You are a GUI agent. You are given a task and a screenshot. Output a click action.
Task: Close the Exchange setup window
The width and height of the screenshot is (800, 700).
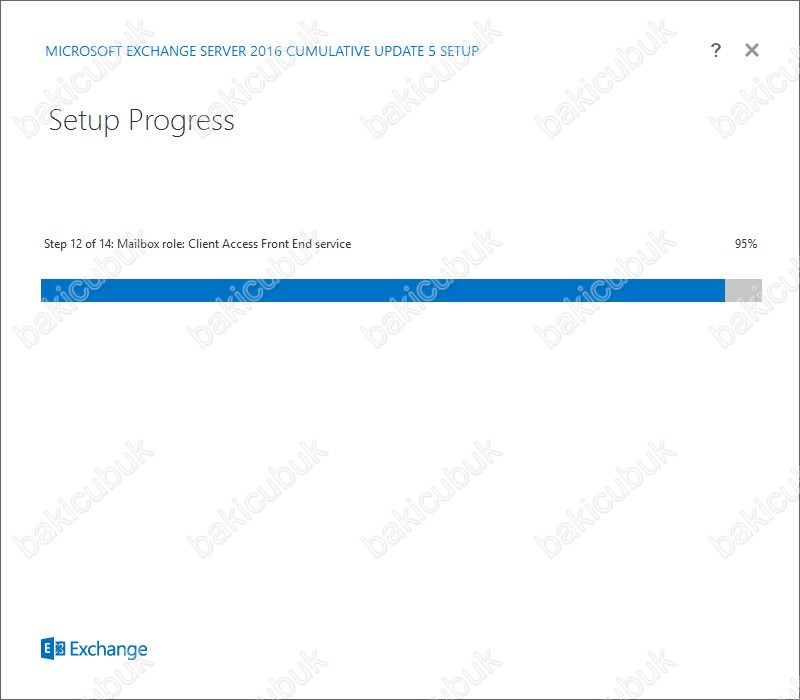(x=752, y=50)
